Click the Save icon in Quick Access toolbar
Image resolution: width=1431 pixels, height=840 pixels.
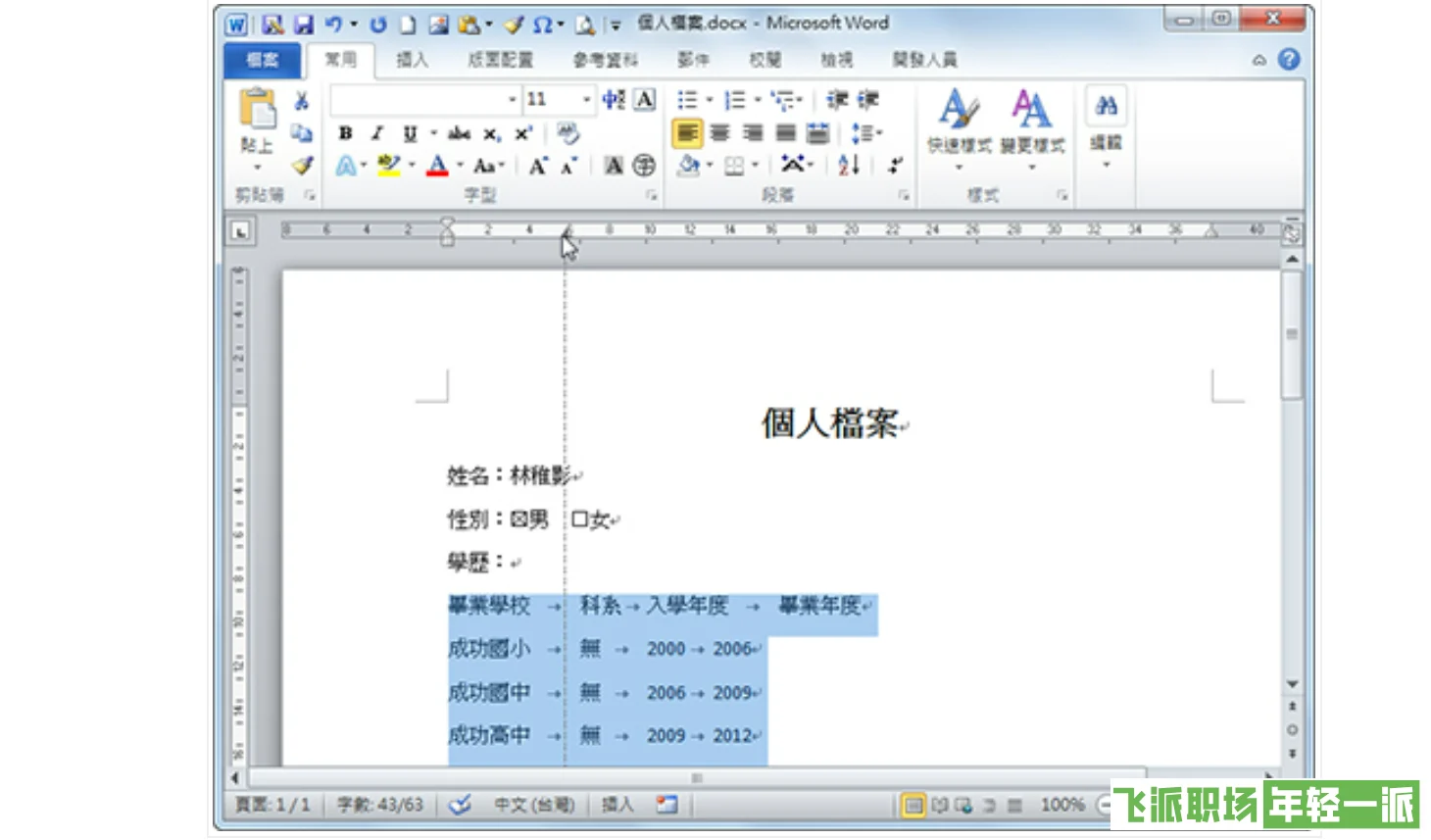[x=304, y=25]
